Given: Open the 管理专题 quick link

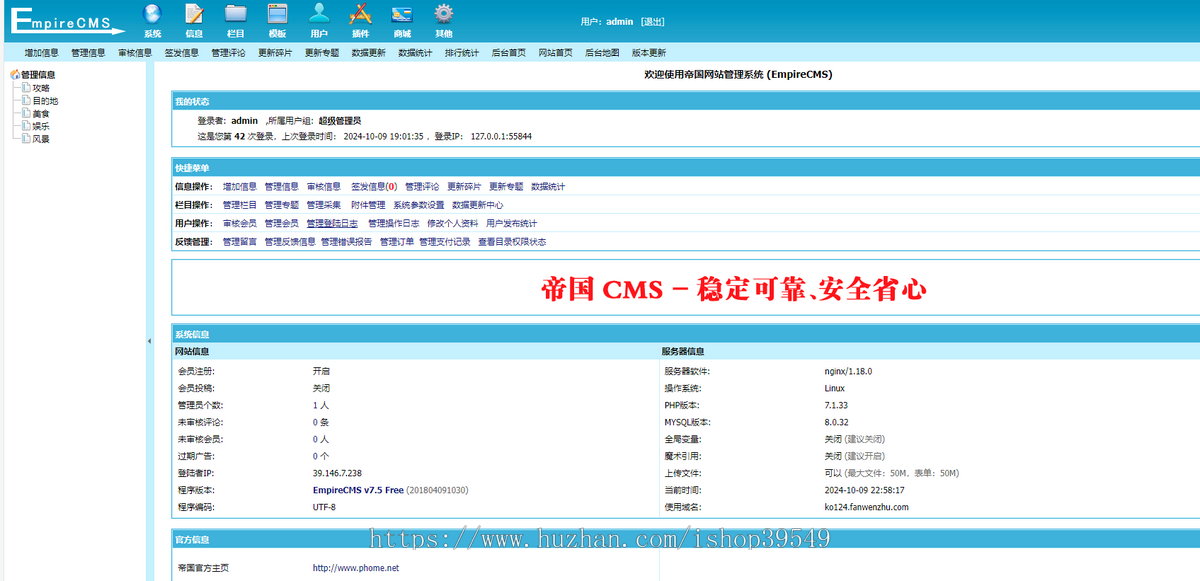Looking at the screenshot, I should point(282,204).
